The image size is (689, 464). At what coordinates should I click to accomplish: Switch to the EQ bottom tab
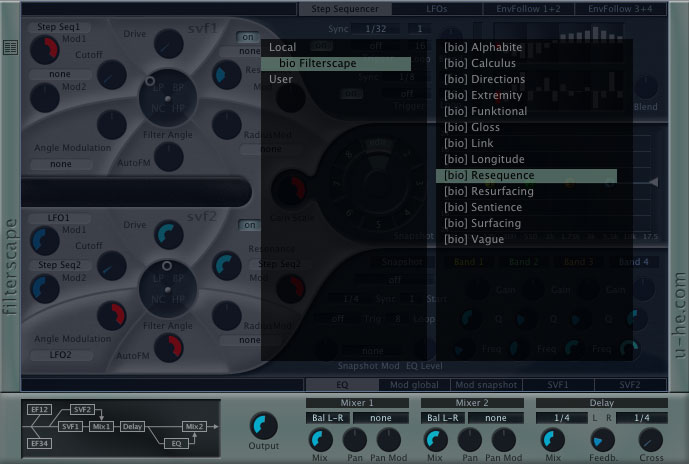point(342,385)
